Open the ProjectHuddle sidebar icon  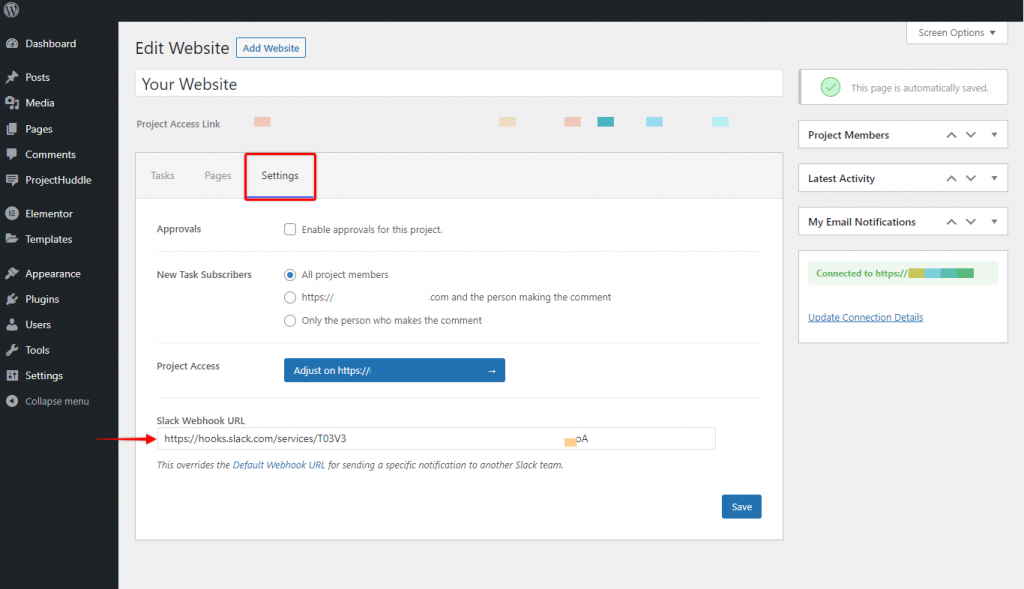[x=14, y=180]
